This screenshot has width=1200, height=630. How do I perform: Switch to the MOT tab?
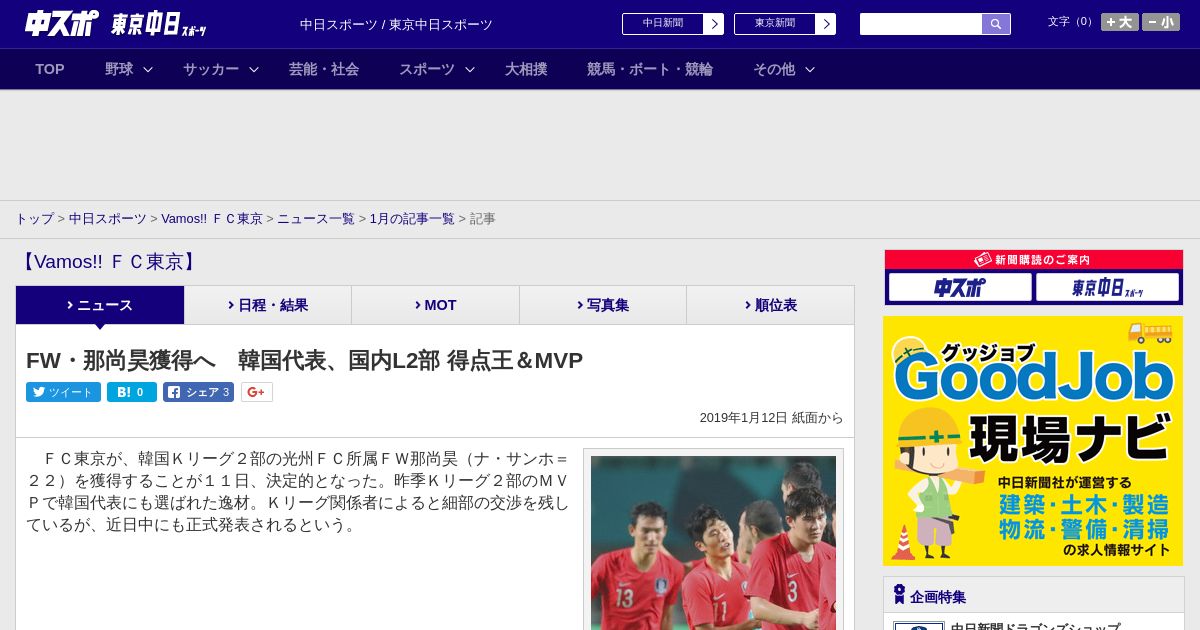tap(436, 305)
